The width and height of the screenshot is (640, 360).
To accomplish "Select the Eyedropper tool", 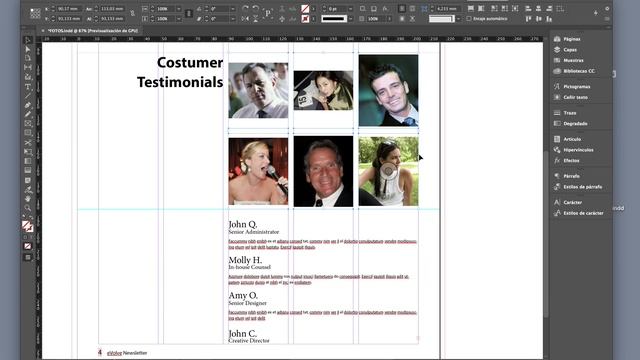I will click(x=28, y=190).
